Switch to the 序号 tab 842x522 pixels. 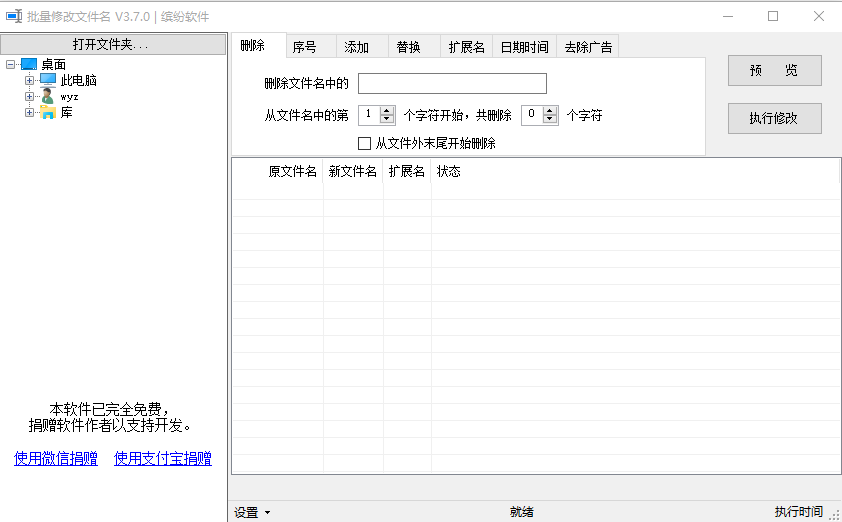click(x=304, y=47)
